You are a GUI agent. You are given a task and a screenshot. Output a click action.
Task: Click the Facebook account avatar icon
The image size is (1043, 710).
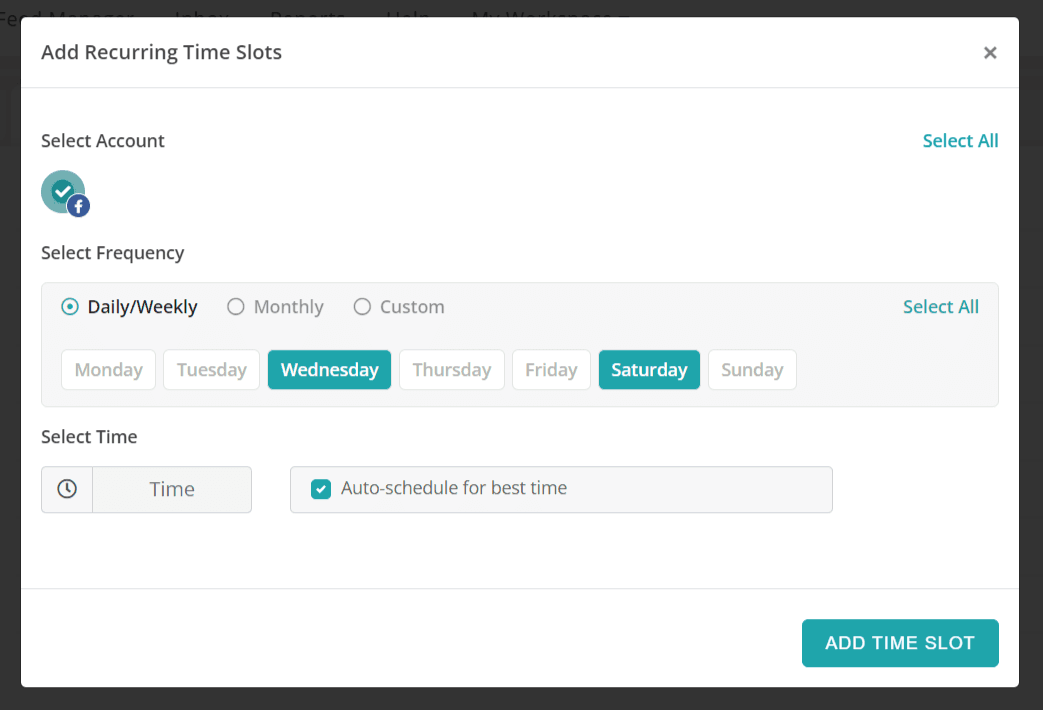click(64, 192)
